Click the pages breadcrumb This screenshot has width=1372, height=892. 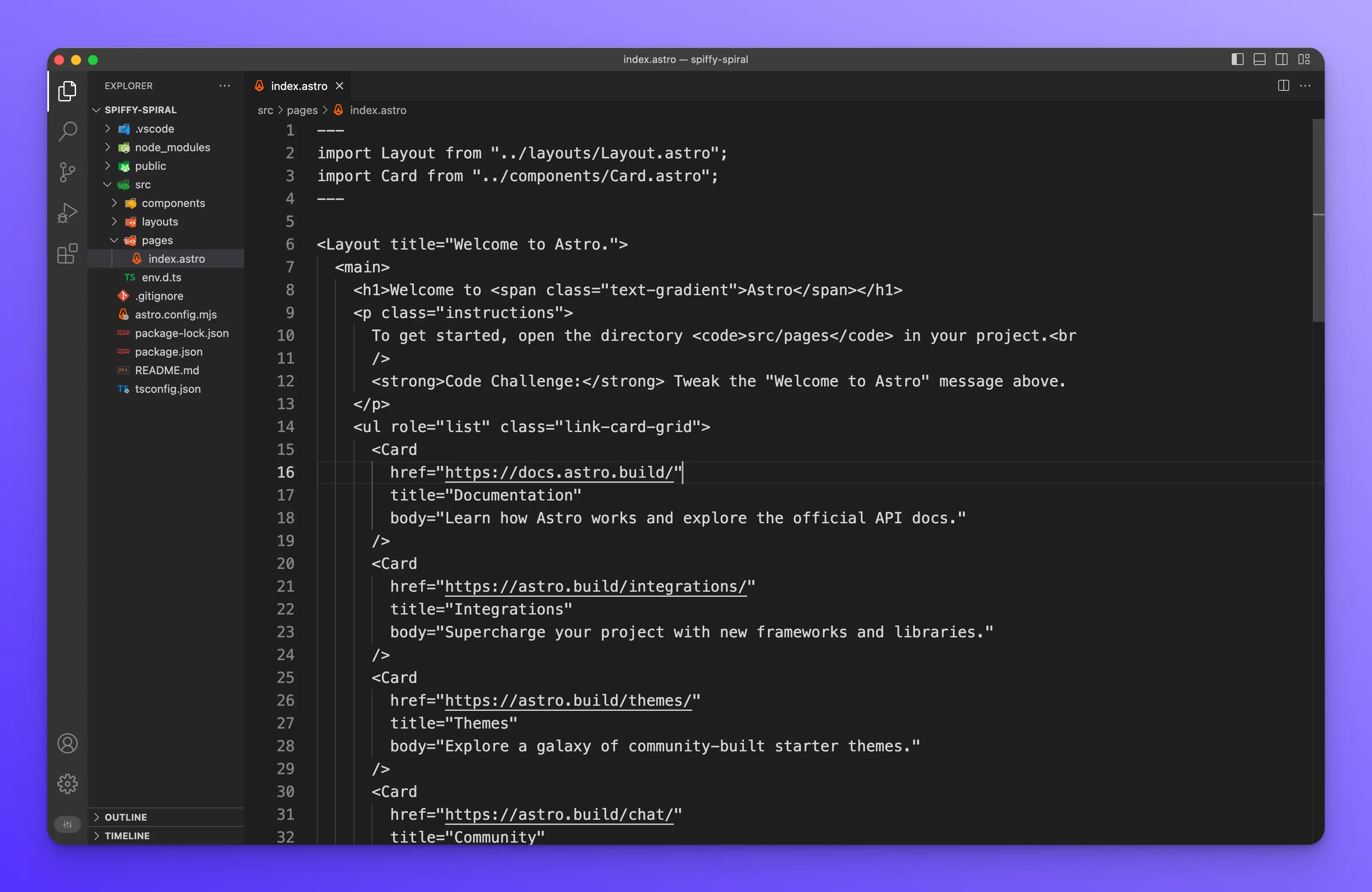[x=302, y=110]
